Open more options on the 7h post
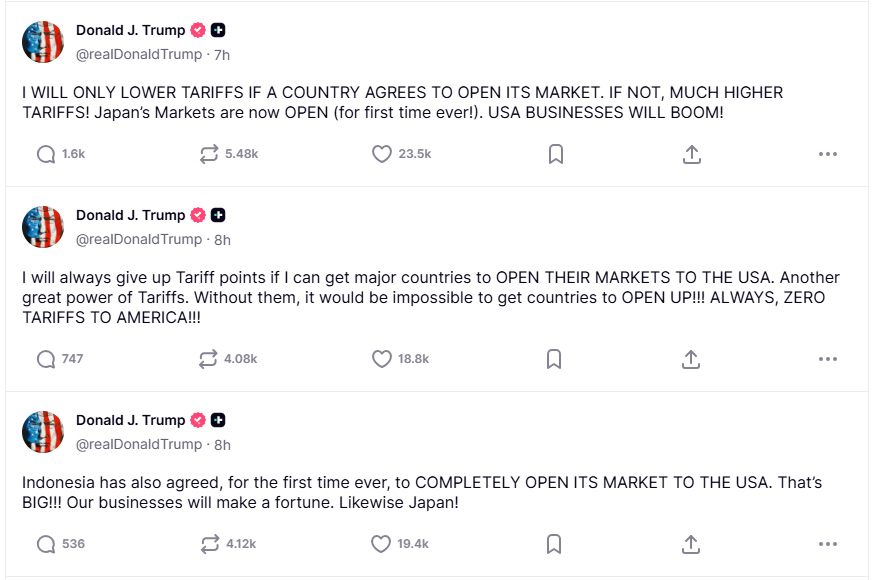 827,154
